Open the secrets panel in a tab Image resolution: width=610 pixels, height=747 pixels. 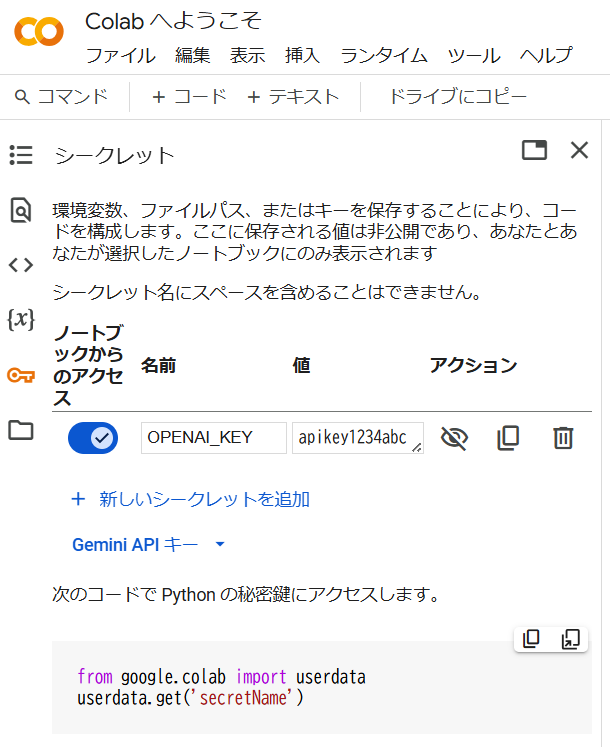[x=534, y=150]
